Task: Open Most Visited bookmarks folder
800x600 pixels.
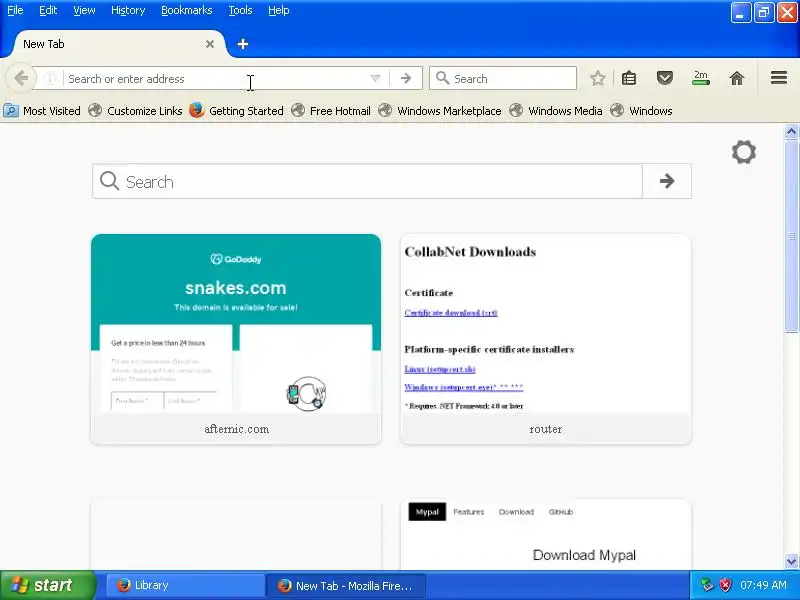Action: click(42, 111)
